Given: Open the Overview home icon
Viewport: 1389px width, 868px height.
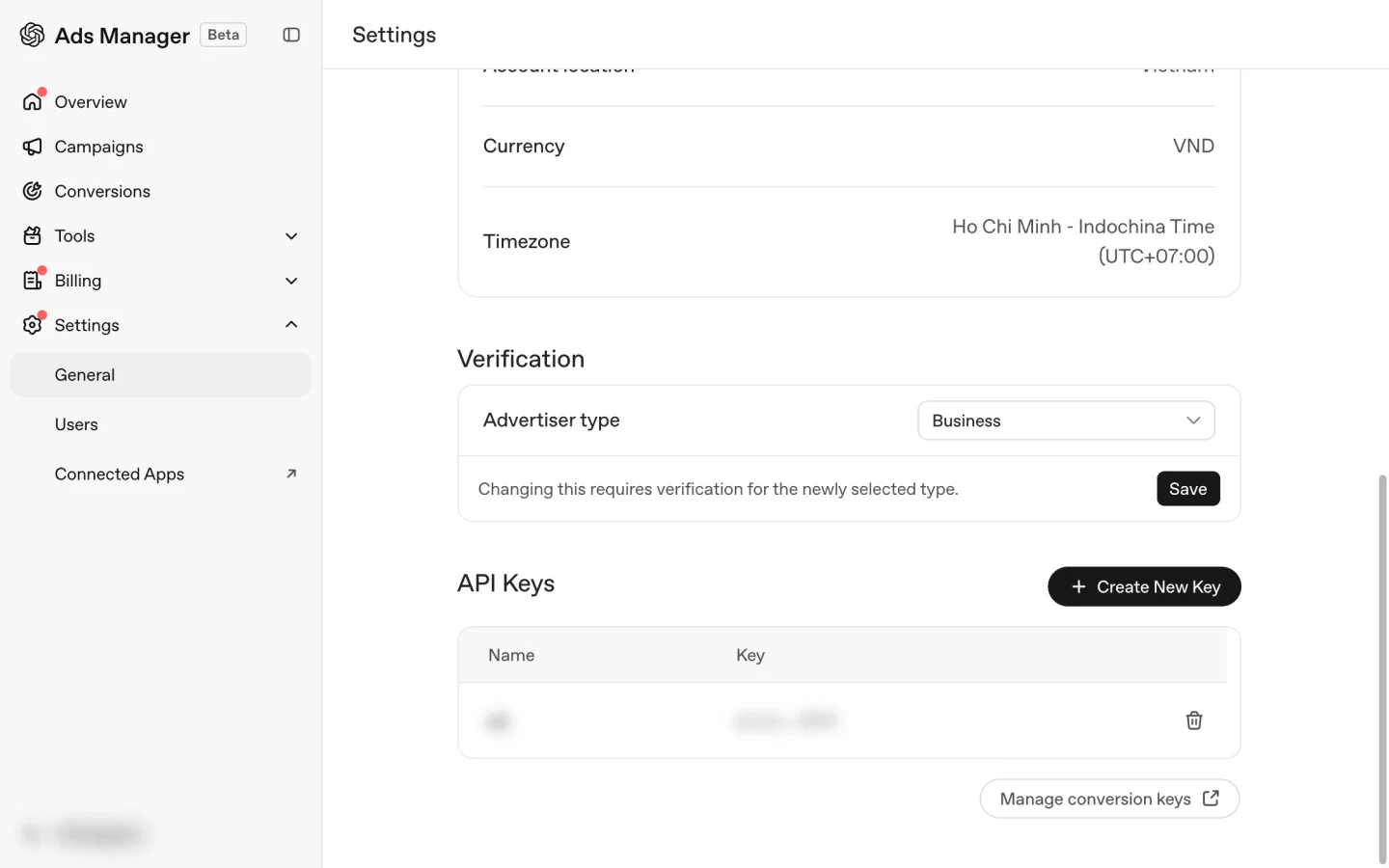Looking at the screenshot, I should pyautogui.click(x=32, y=101).
